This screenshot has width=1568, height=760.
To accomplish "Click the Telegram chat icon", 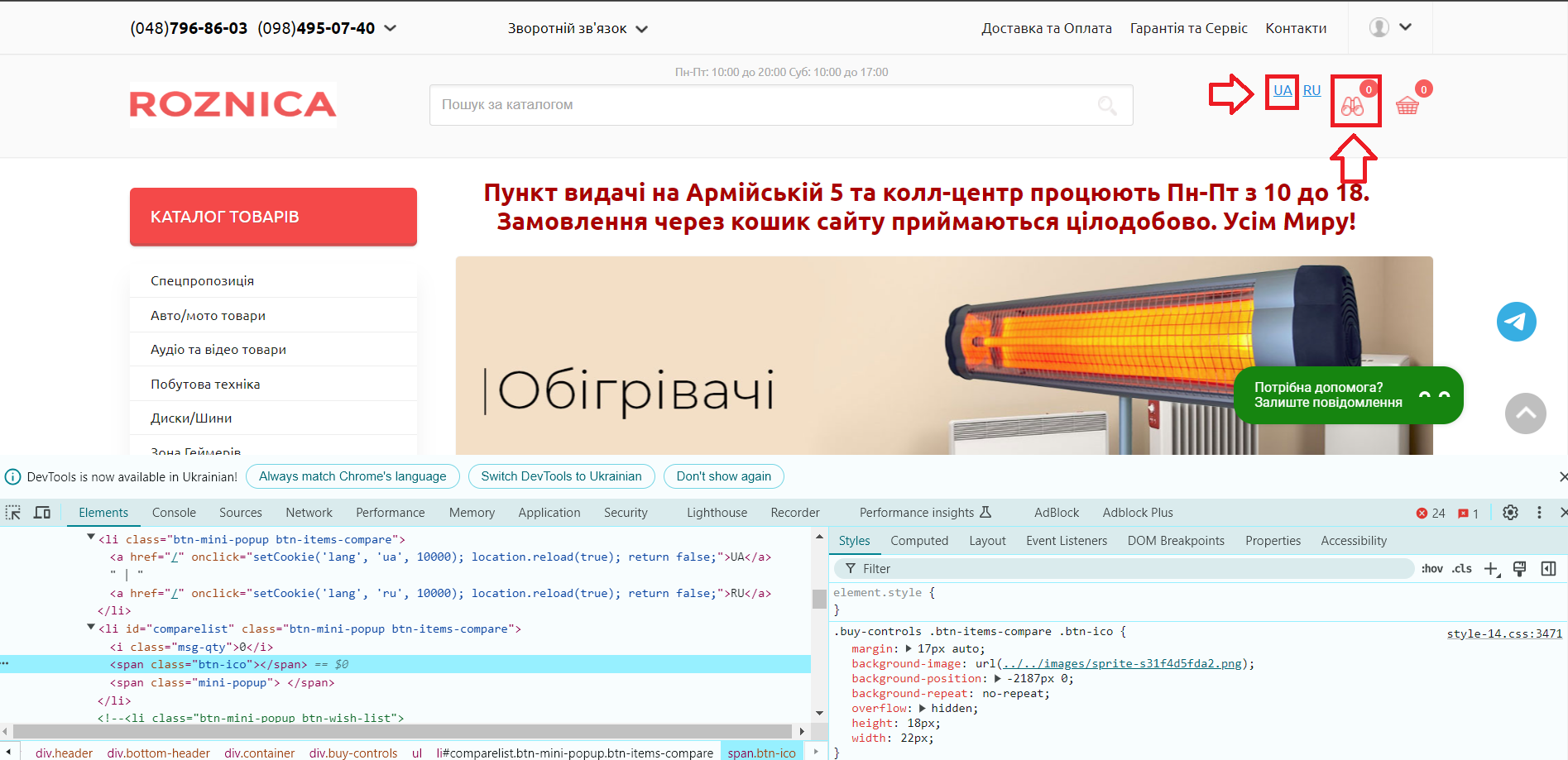I will point(1516,322).
